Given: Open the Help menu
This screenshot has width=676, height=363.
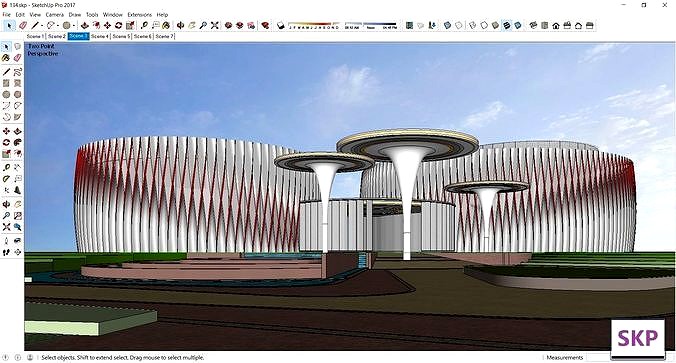Looking at the screenshot, I should pos(162,15).
